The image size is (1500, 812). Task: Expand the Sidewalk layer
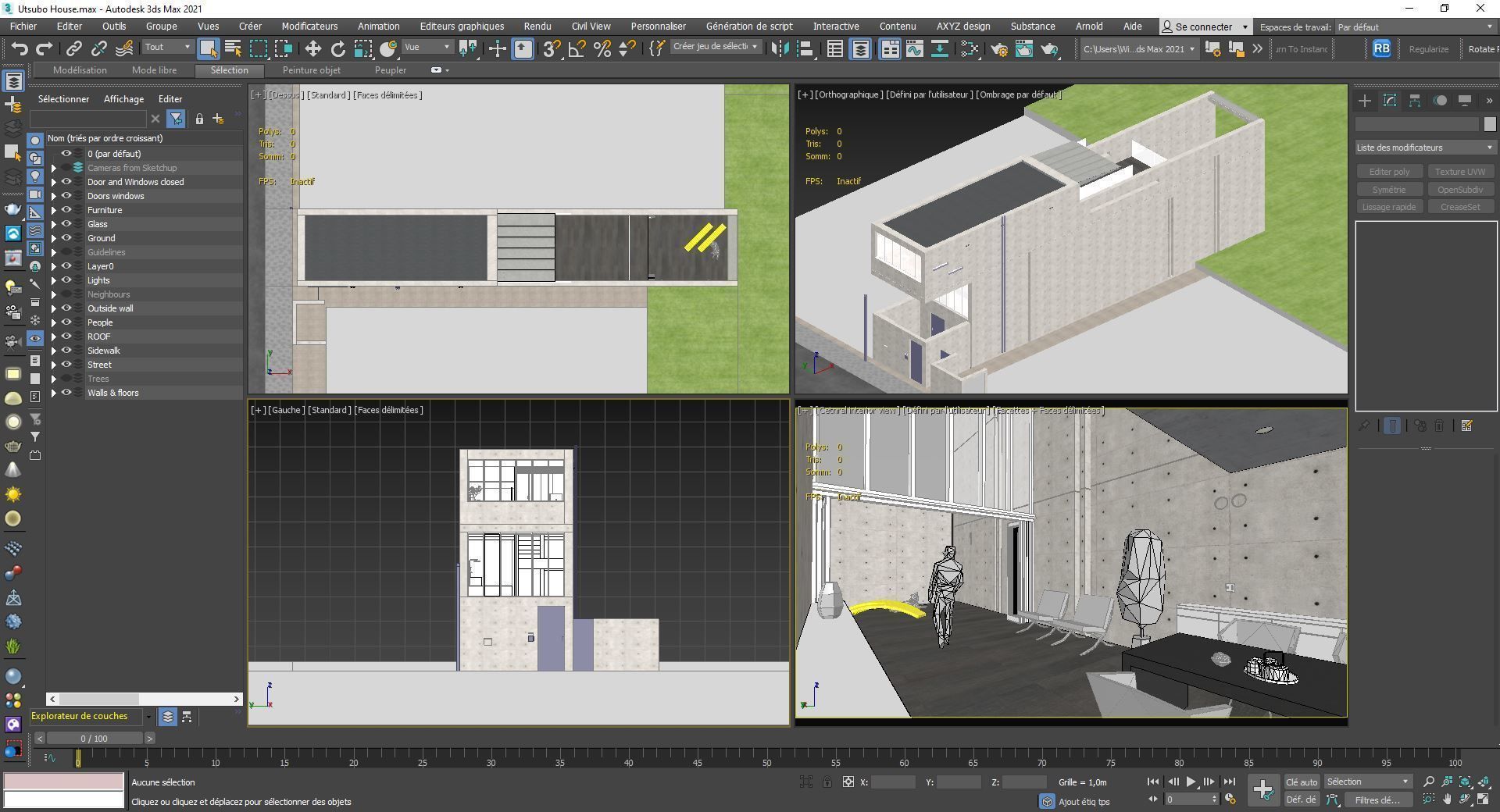(54, 351)
